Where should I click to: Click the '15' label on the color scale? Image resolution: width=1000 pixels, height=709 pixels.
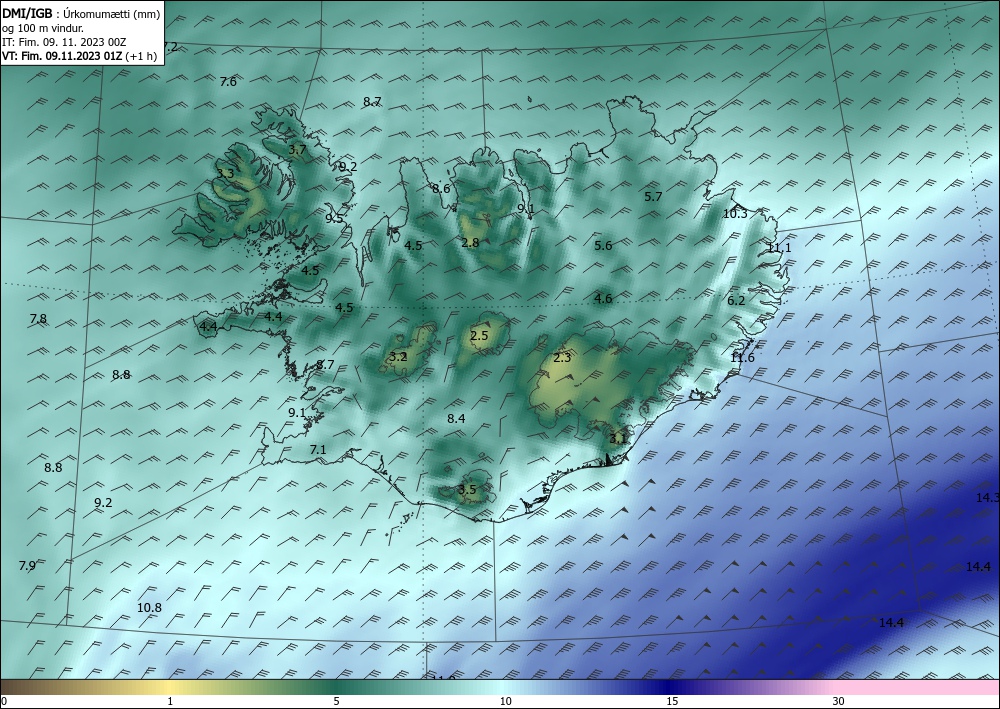[672, 702]
